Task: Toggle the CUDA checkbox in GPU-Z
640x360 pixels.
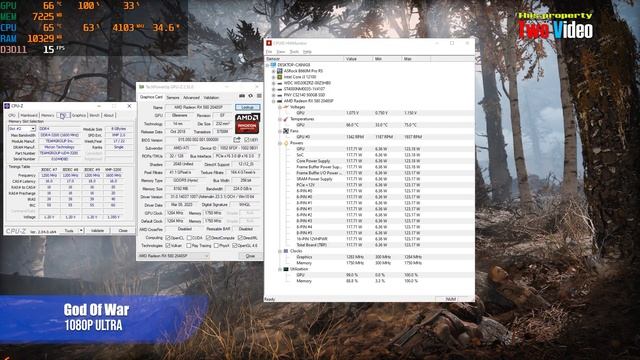Action: coord(189,238)
